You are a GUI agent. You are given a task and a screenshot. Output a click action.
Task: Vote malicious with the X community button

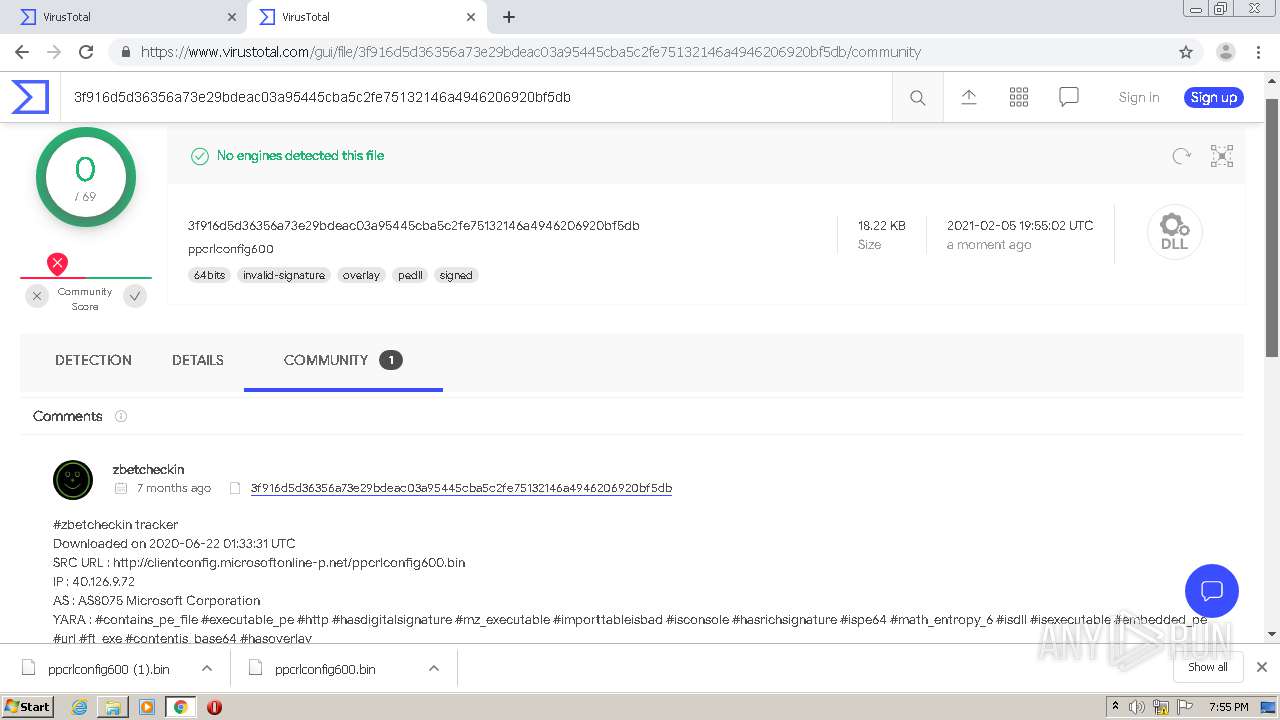tap(37, 296)
